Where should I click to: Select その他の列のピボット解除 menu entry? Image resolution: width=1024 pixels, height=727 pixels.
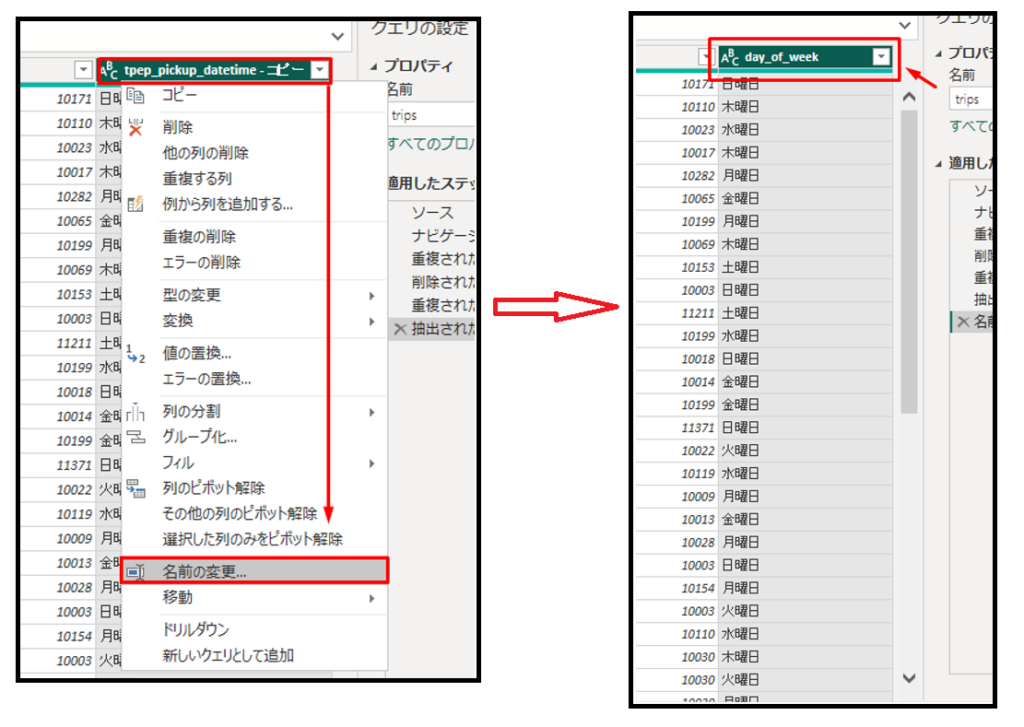click(240, 513)
